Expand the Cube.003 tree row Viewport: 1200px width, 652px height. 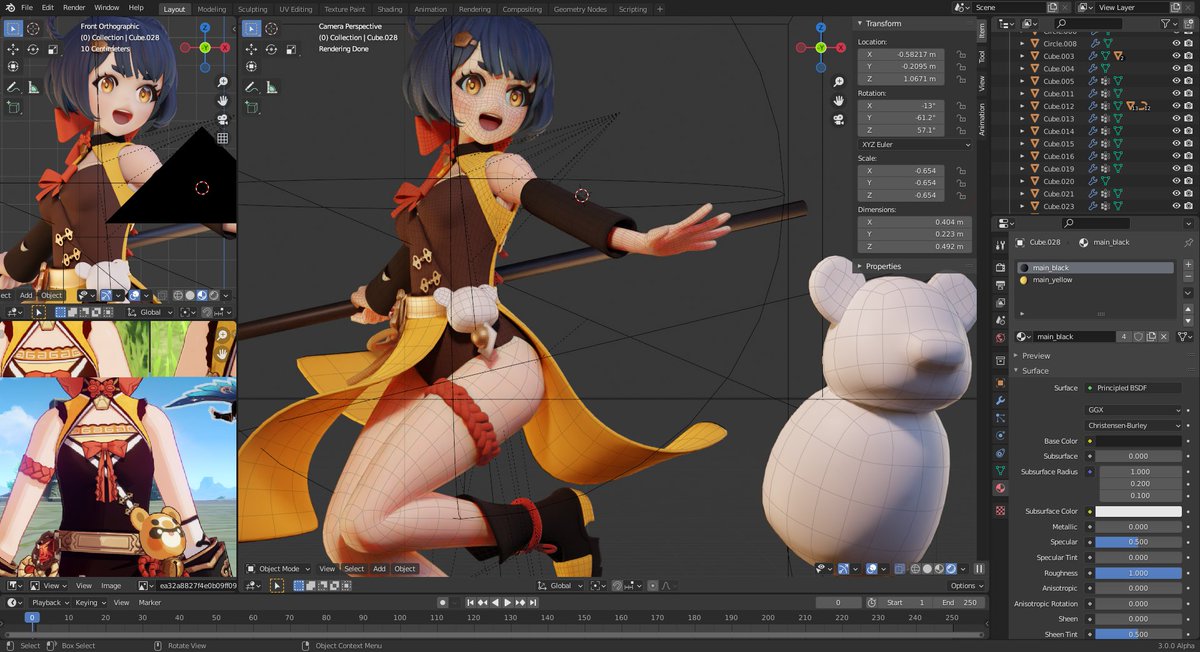click(1022, 56)
